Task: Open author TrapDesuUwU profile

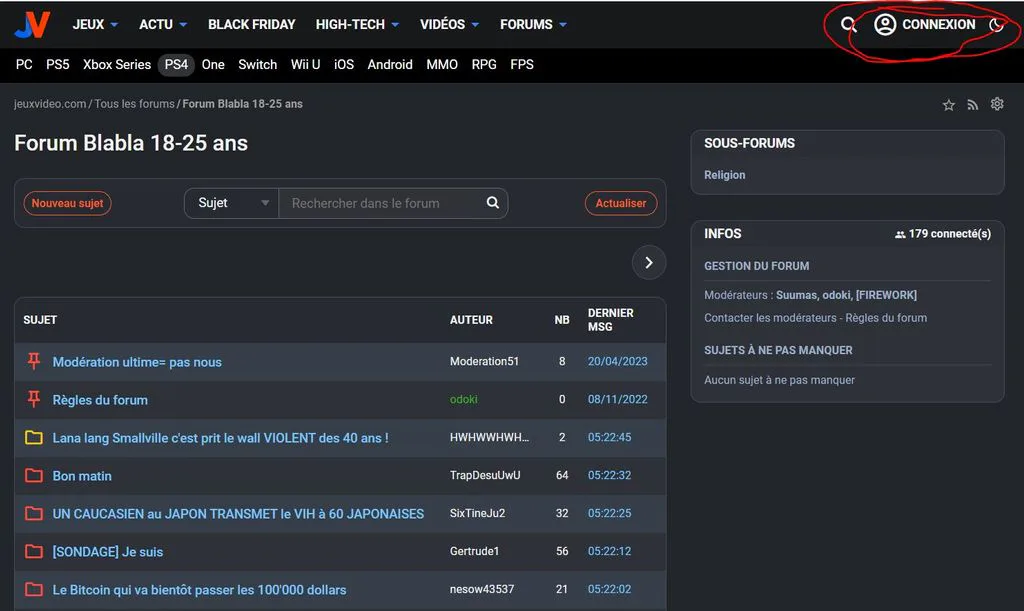Action: 485,475
